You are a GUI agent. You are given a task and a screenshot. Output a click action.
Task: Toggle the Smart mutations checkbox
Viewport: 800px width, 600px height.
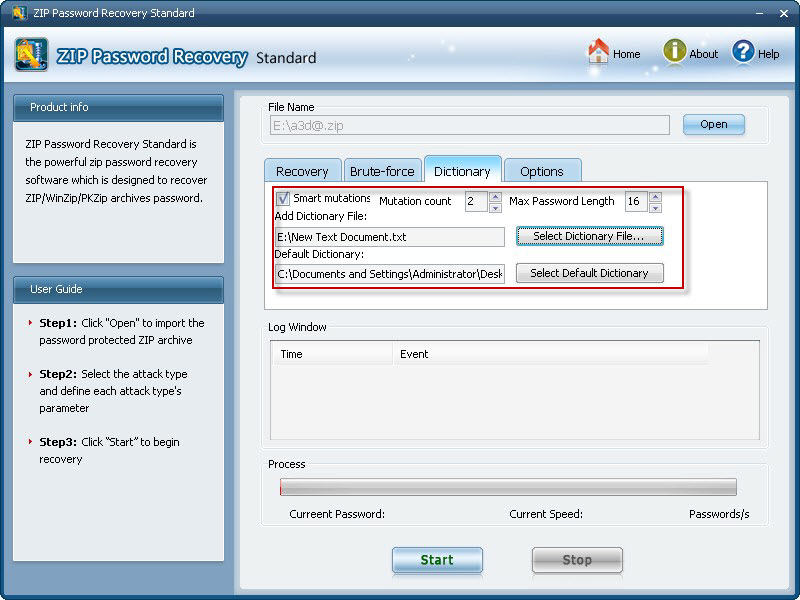pos(283,198)
